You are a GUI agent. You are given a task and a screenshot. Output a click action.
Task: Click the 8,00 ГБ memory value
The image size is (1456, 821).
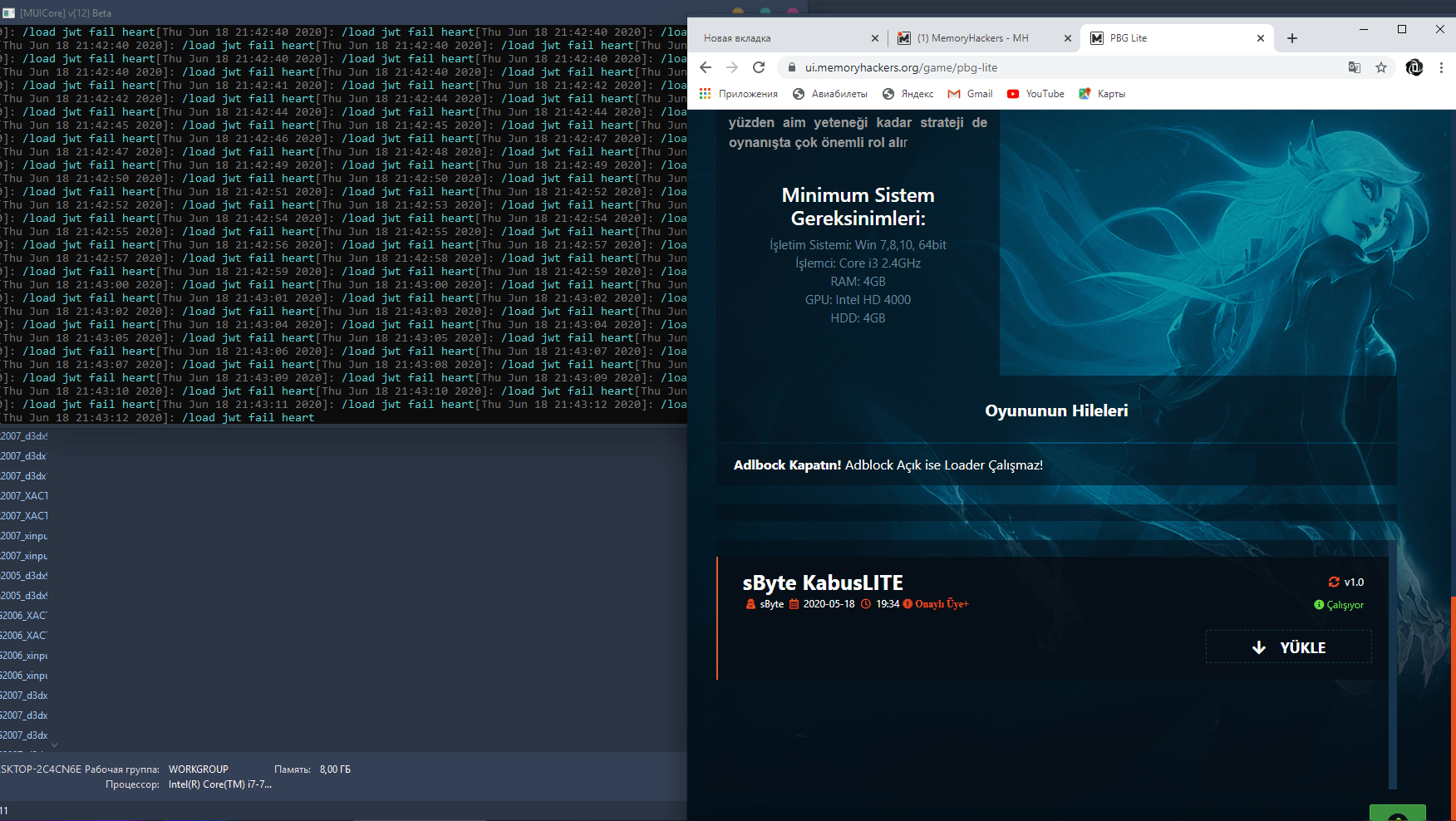click(x=335, y=769)
